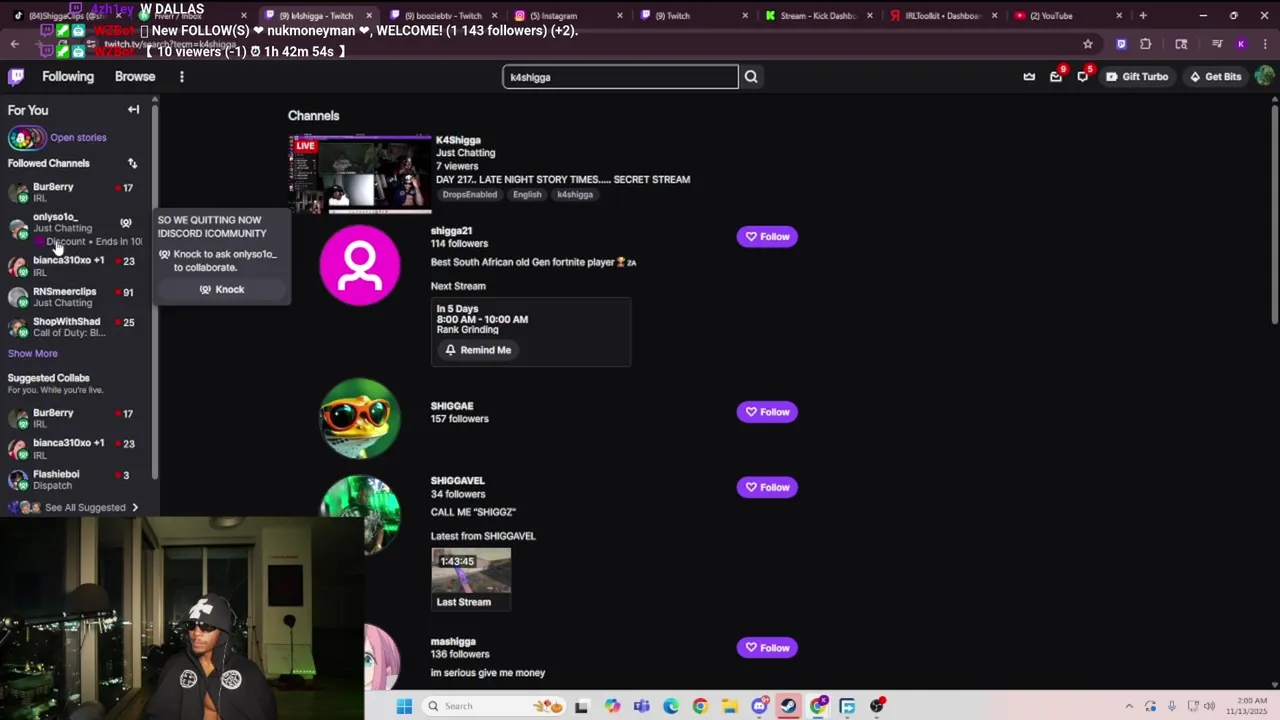1280x720 pixels.
Task: Bookmark page with the star icon
Action: 1088,44
